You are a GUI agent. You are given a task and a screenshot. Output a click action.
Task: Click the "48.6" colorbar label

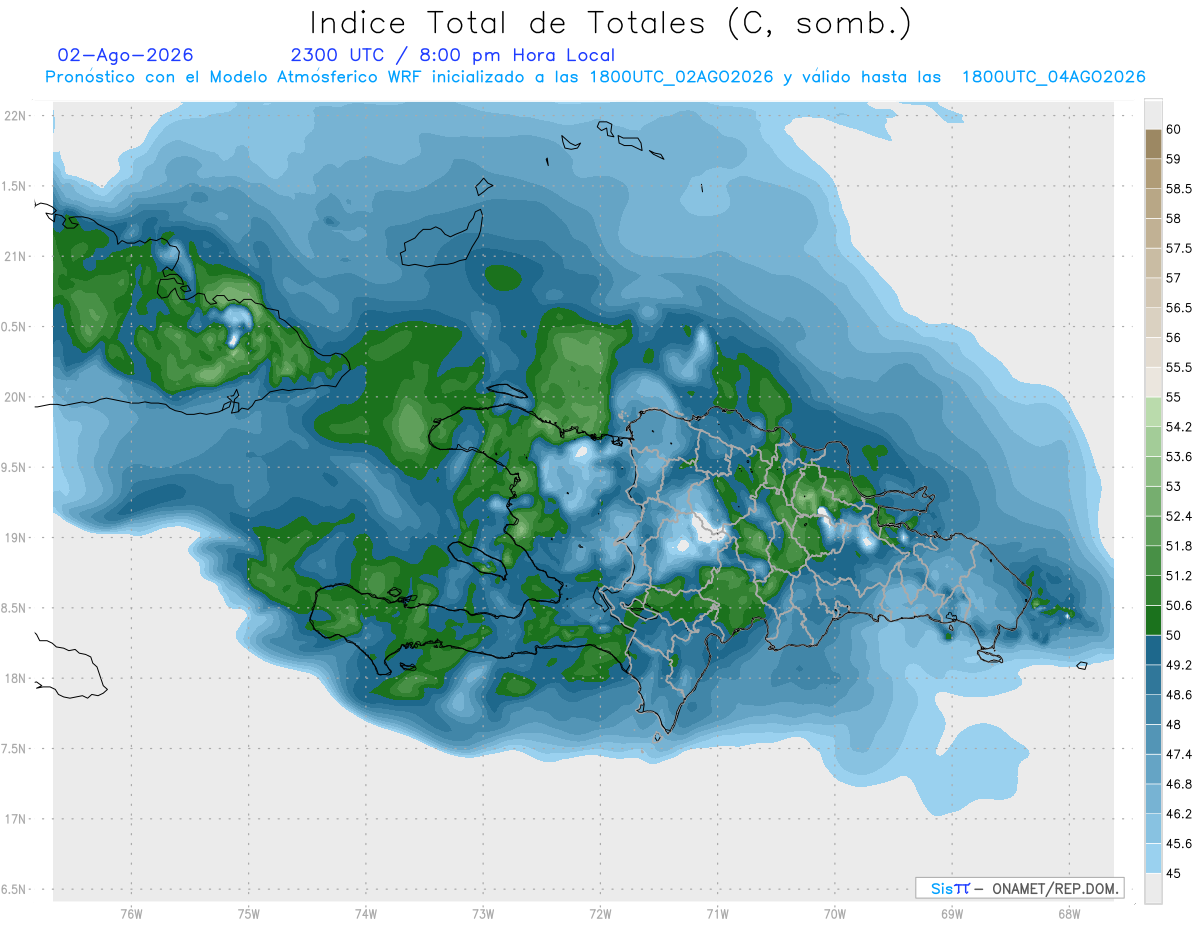click(x=1178, y=695)
